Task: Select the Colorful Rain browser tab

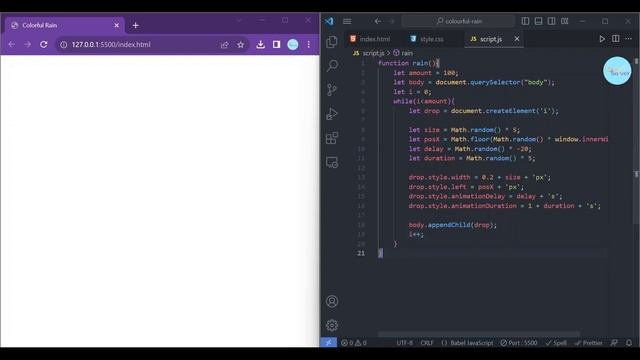Action: pos(64,25)
